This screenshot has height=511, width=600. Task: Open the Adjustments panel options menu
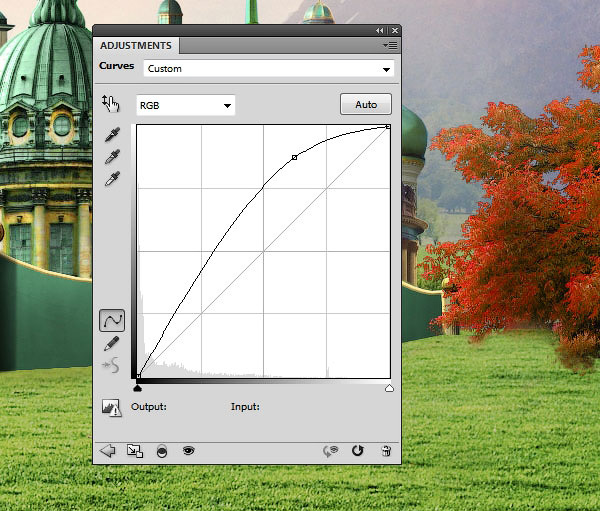coord(389,46)
